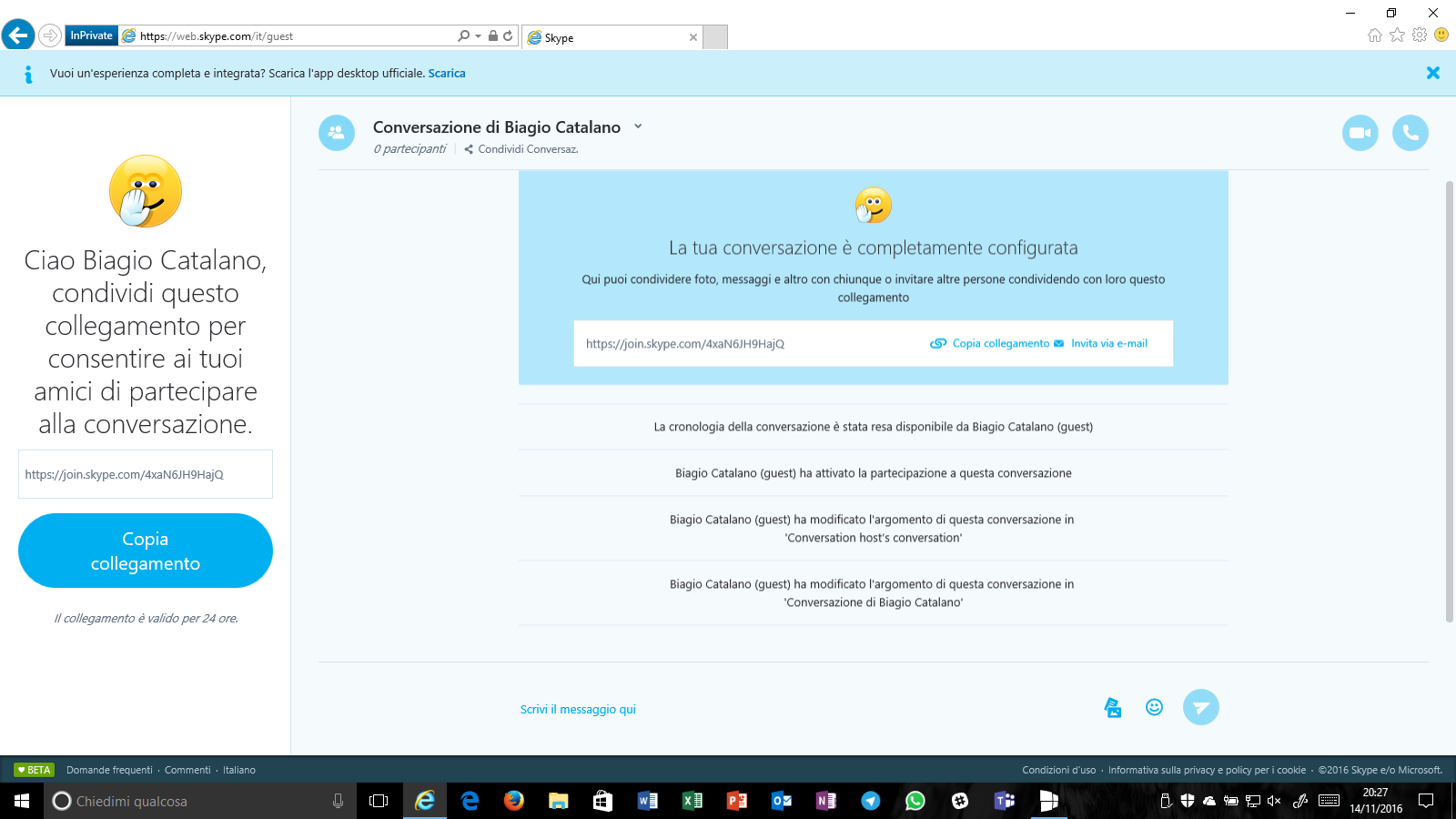Start an audio call
Image resolution: width=1456 pixels, height=819 pixels.
coord(1410,133)
